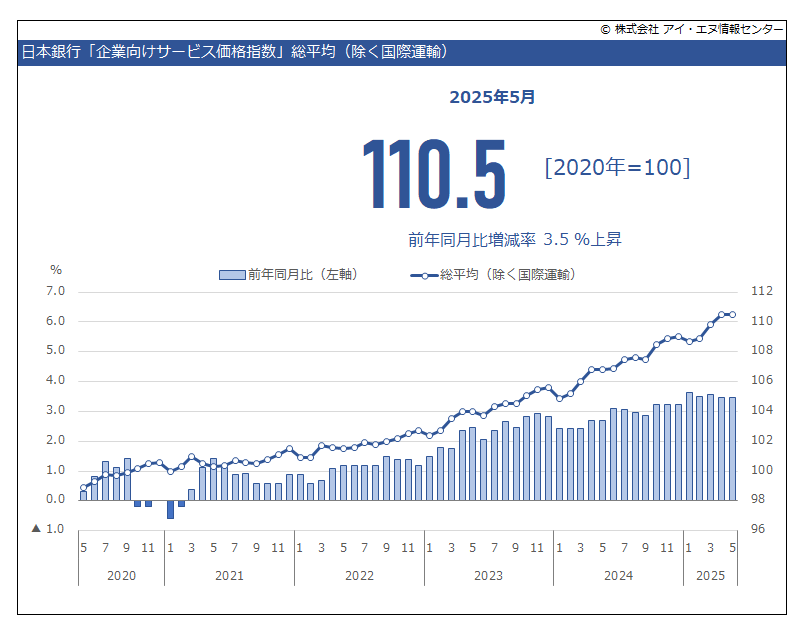Screen dimensions: 804x635
Task: Click the right axis value 96
Action: point(758,529)
